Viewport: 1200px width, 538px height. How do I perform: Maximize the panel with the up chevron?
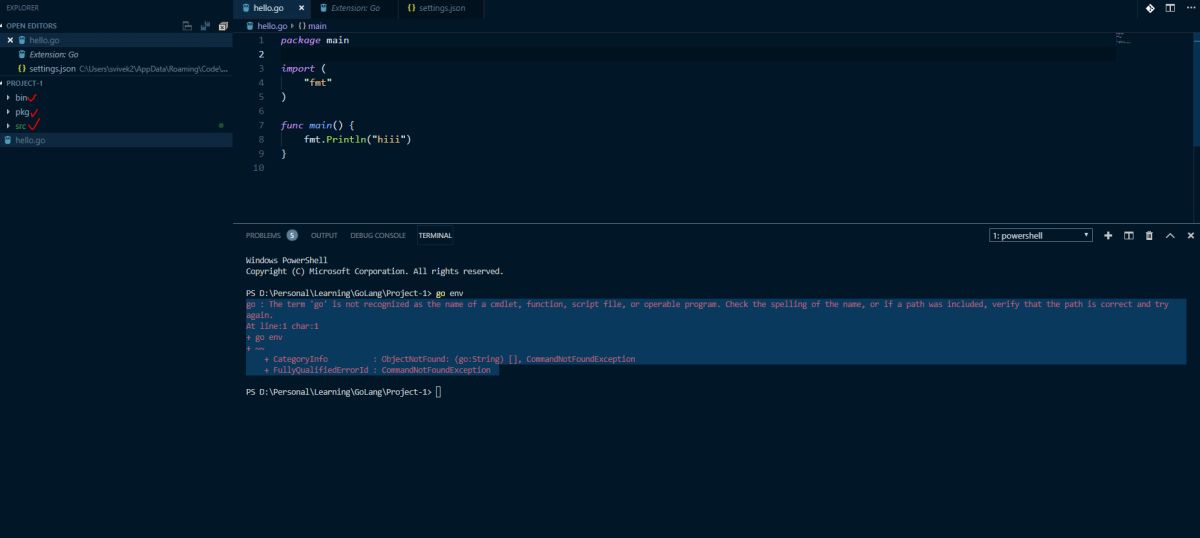pos(1170,235)
